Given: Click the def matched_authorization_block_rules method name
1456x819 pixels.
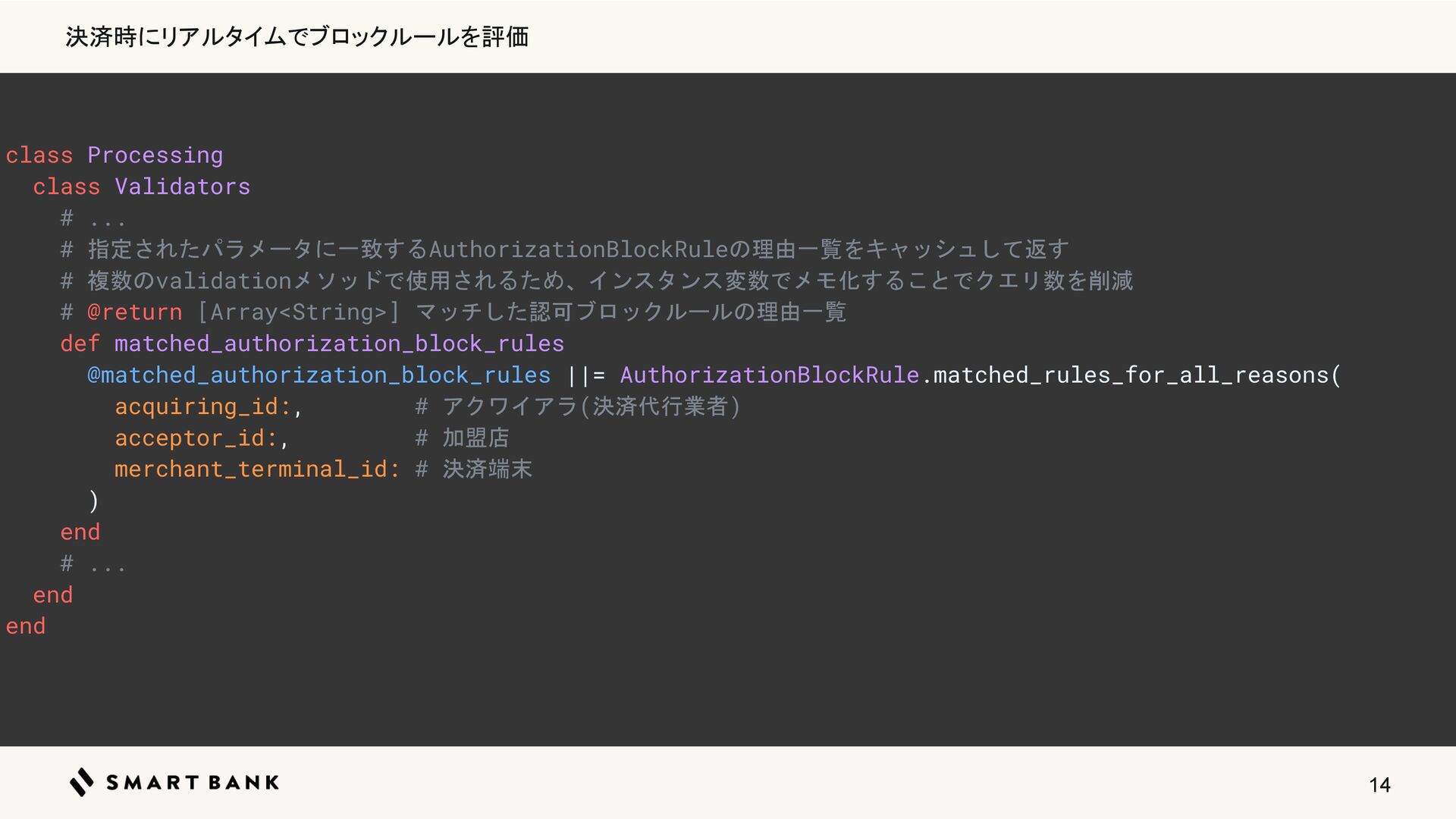Looking at the screenshot, I should pyautogui.click(x=339, y=344).
